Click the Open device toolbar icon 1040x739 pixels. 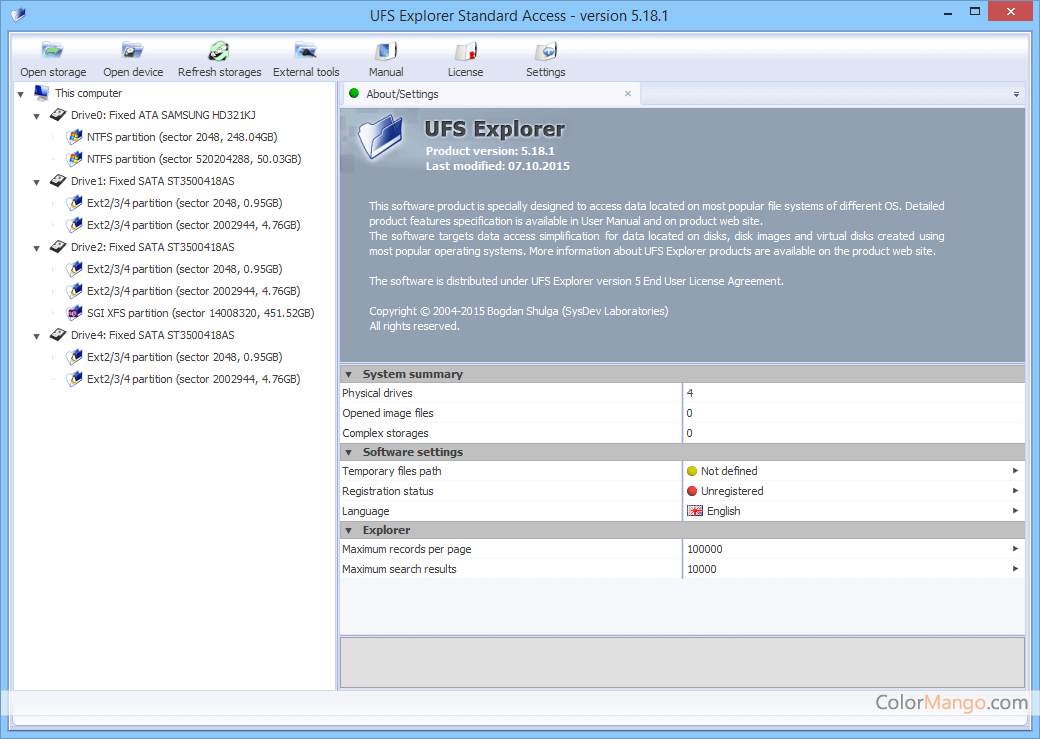coord(133,52)
